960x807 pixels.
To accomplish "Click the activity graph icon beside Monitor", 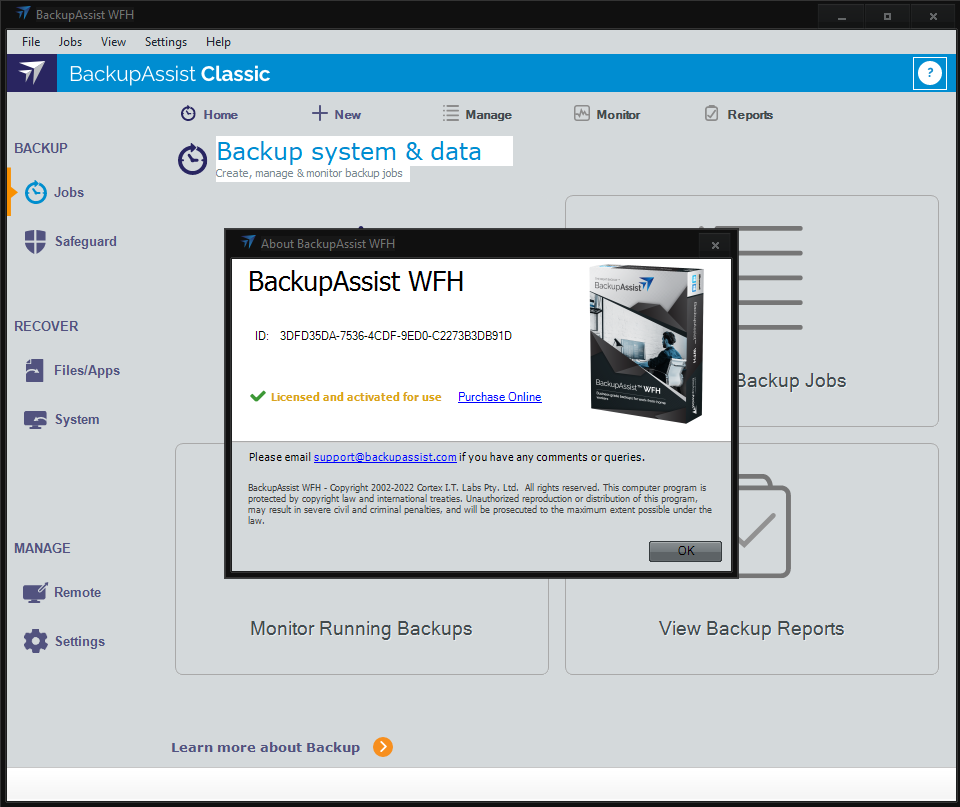I will point(582,113).
